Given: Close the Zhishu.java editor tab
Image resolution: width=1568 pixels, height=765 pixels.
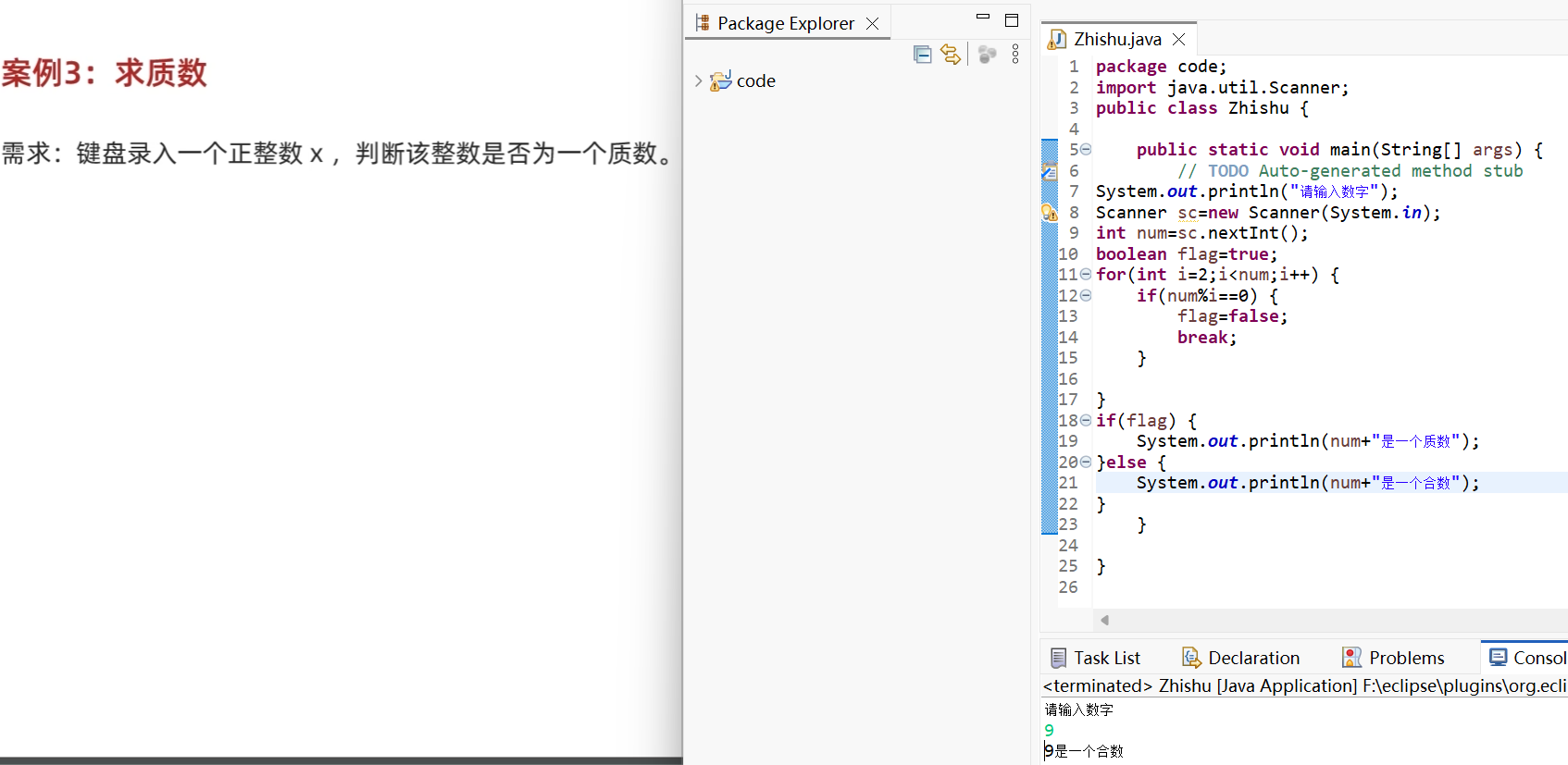Looking at the screenshot, I should (x=1178, y=39).
